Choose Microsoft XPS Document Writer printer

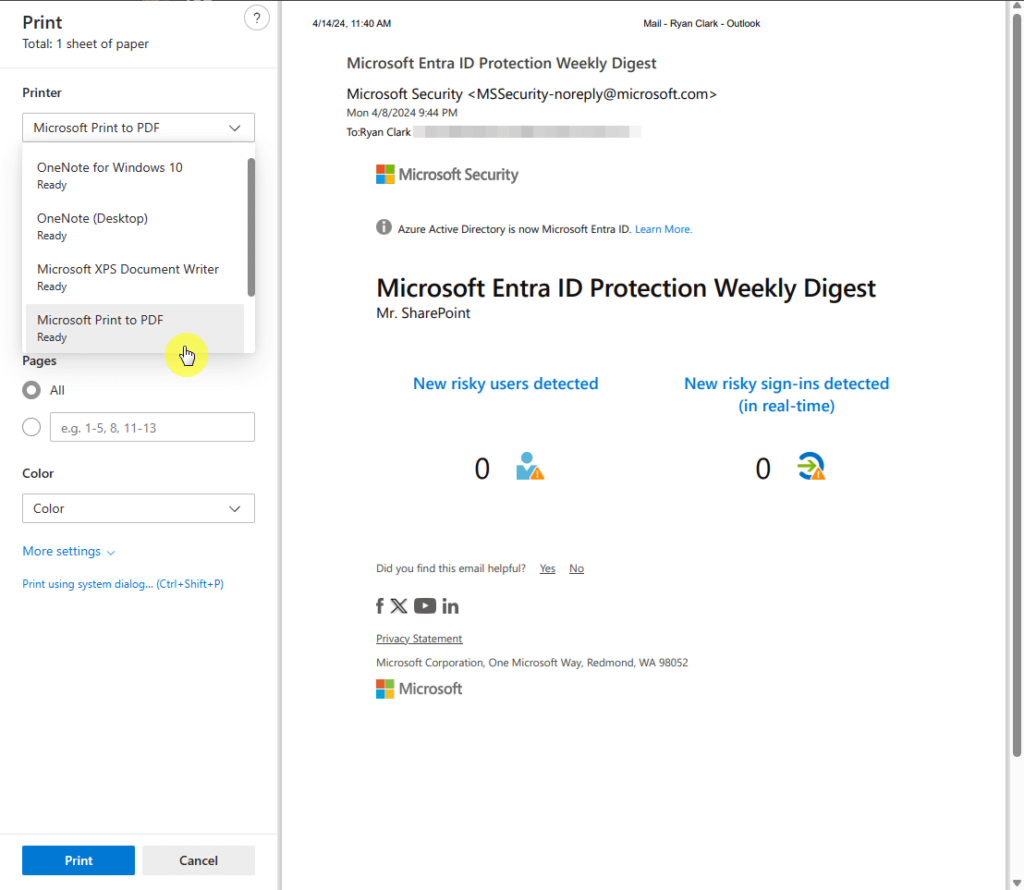[135, 278]
